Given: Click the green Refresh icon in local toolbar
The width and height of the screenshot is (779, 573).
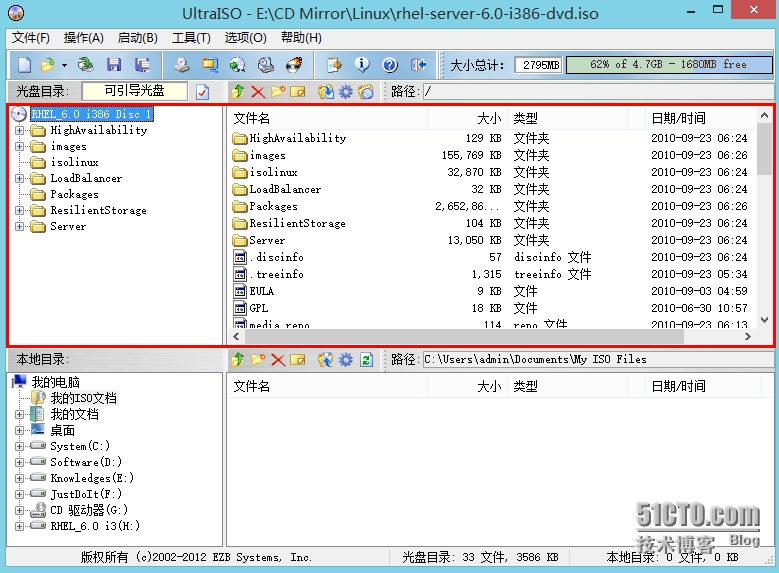Looking at the screenshot, I should click(366, 359).
